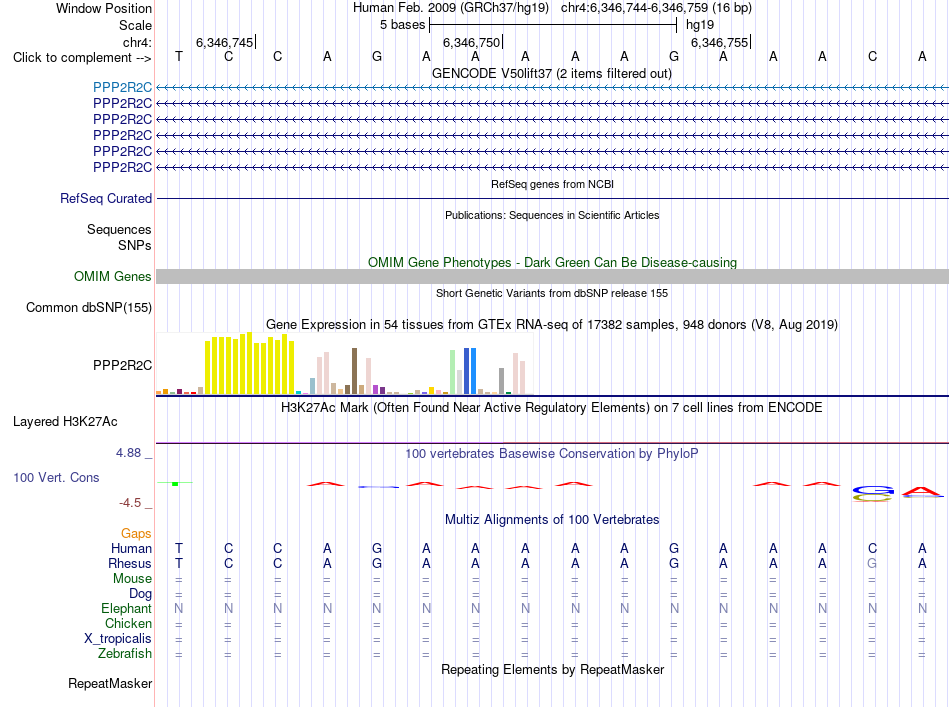Click the 'RefSeq genes from NCBI' title

point(552,184)
